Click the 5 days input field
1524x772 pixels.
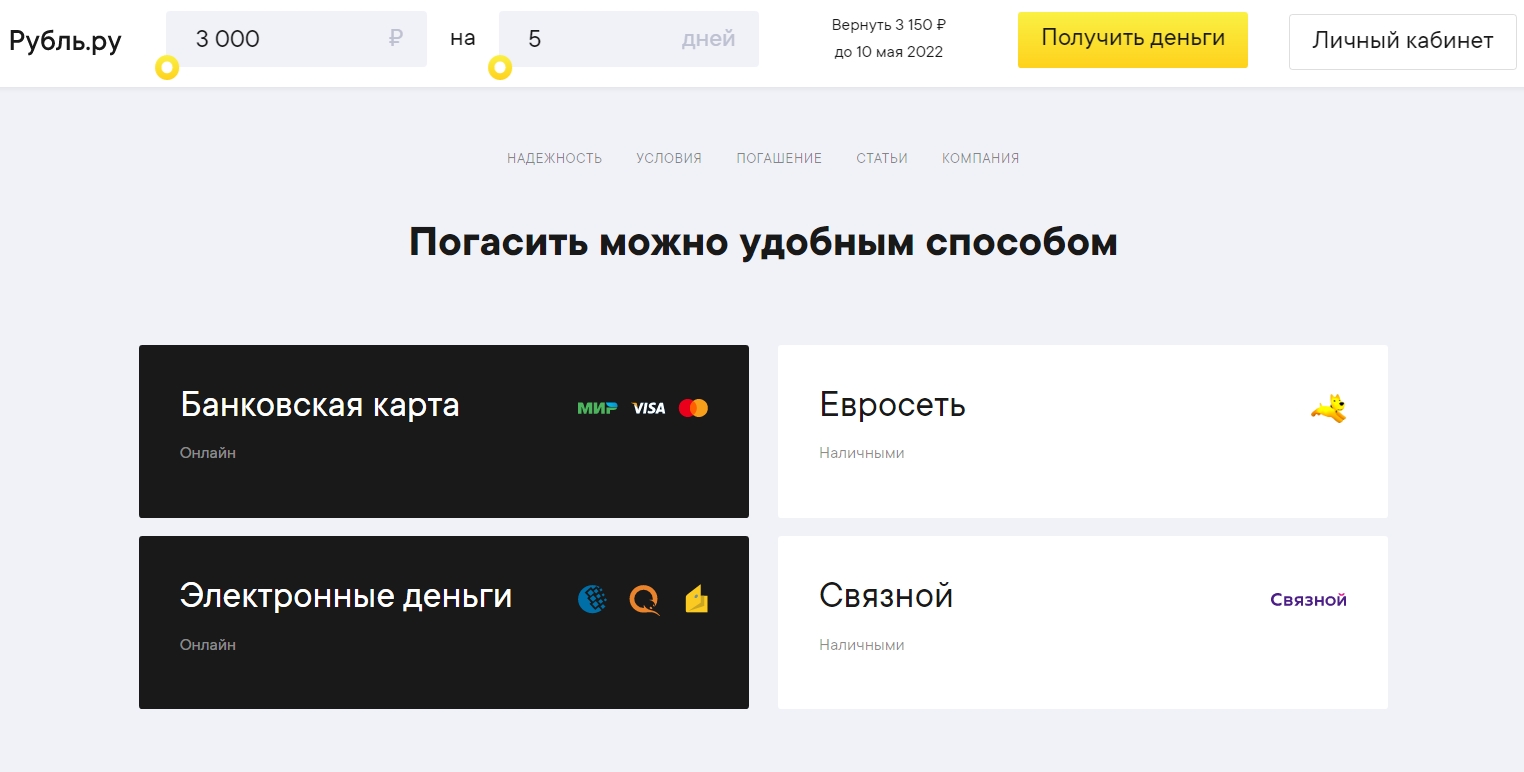click(628, 39)
